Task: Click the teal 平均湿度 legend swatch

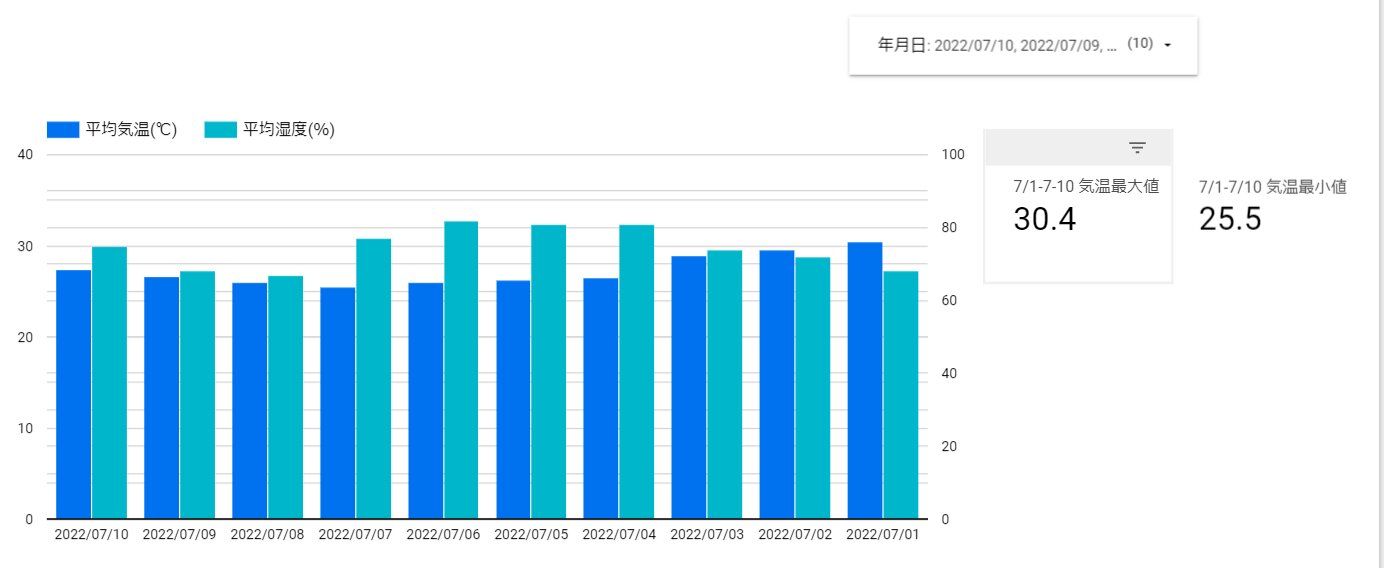Action: (x=221, y=130)
